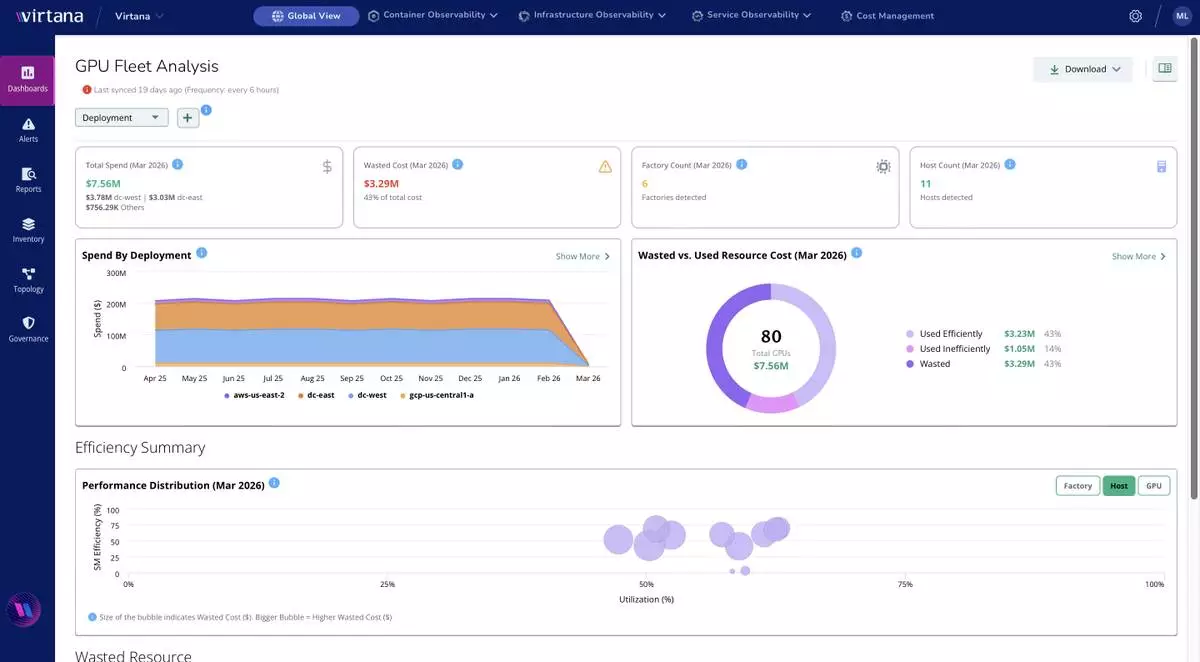This screenshot has width=1200, height=662.
Task: Open Alerts from the sidebar
Action: coord(28,128)
